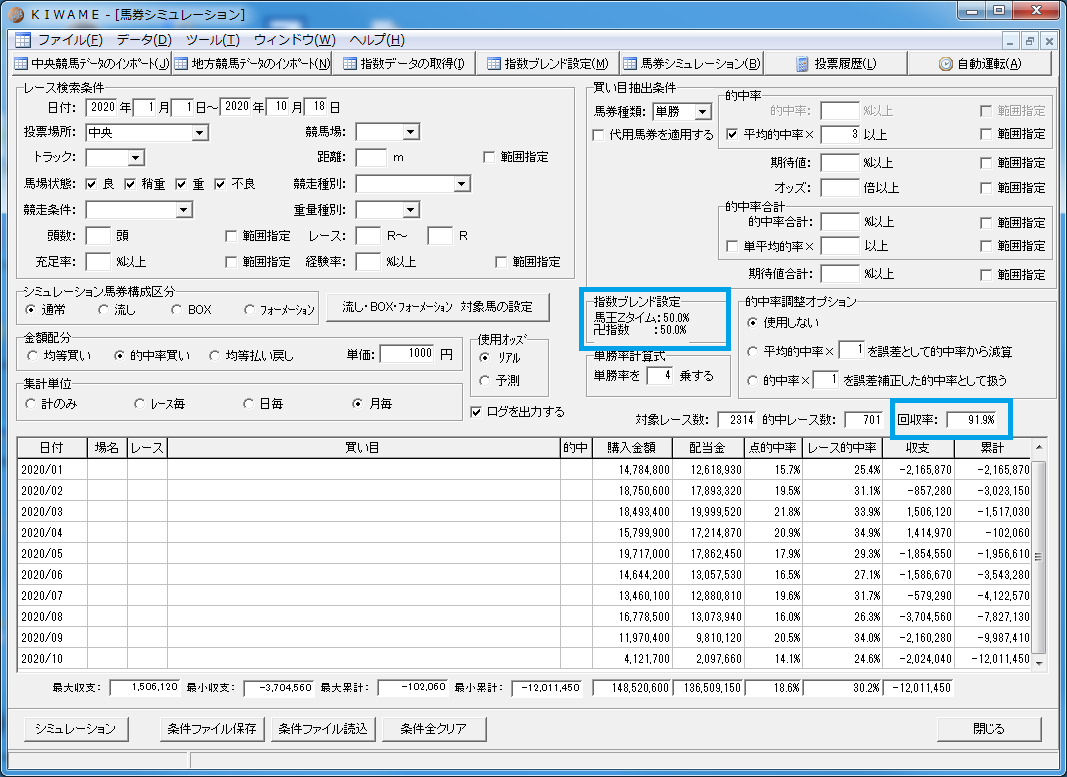Toggle the ログを出力する checkbox

pyautogui.click(x=476, y=412)
